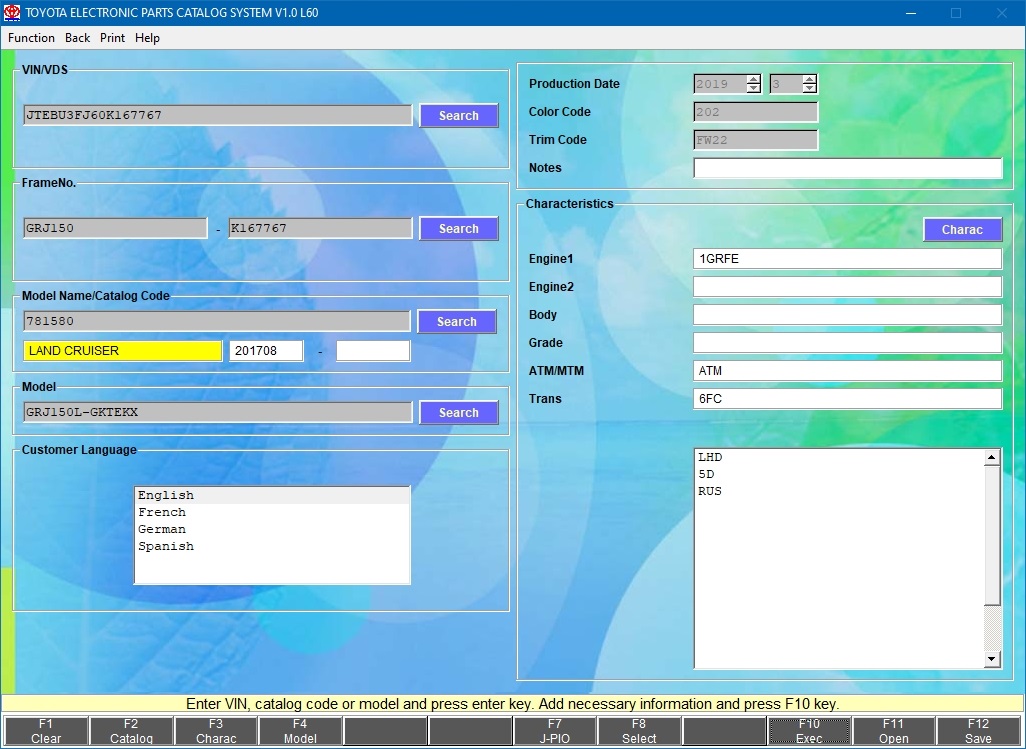Open the Help menu

(147, 38)
